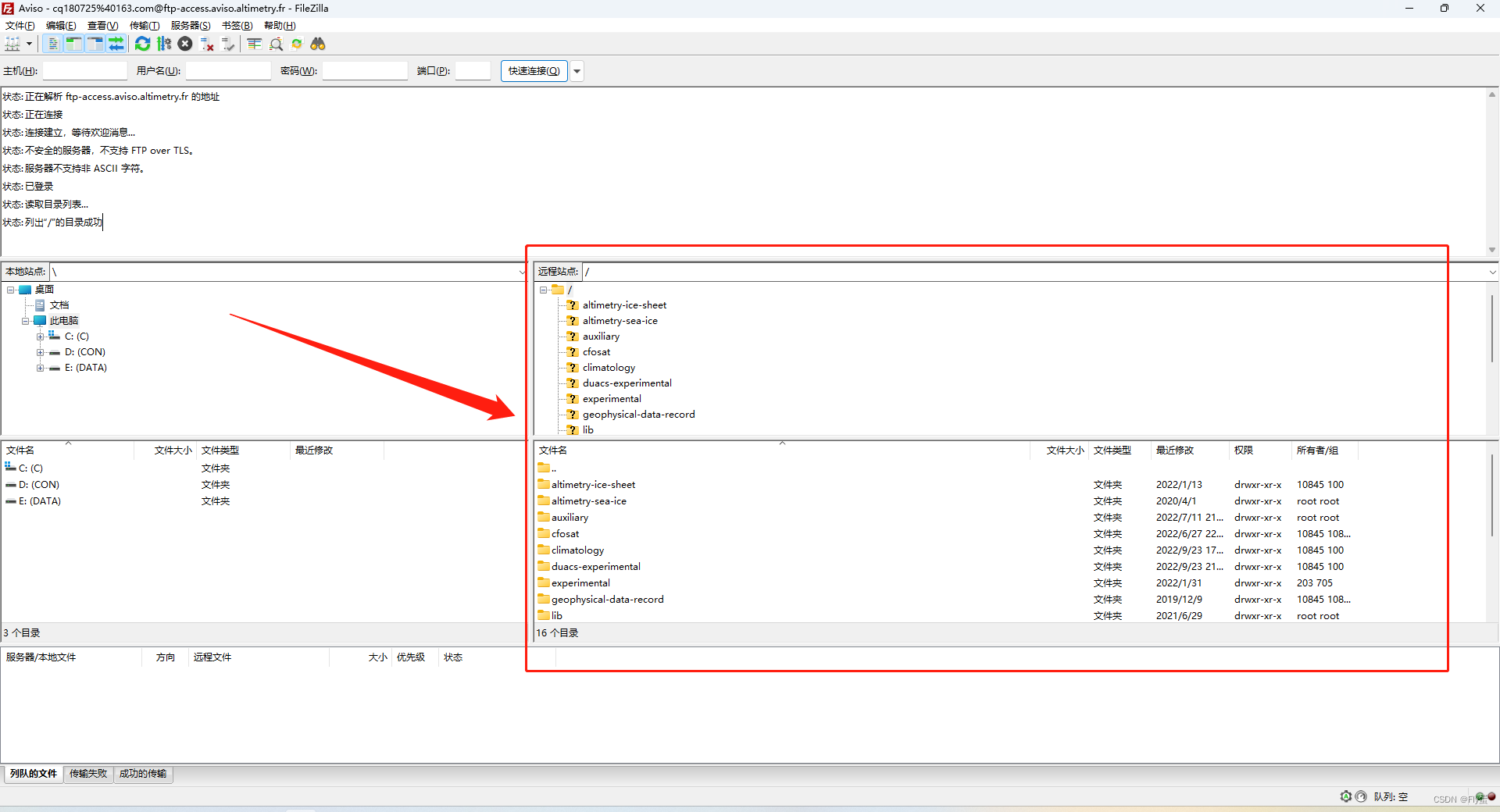The width and height of the screenshot is (1500, 812).
Task: Open the quick connect history dropdown
Action: click(577, 71)
